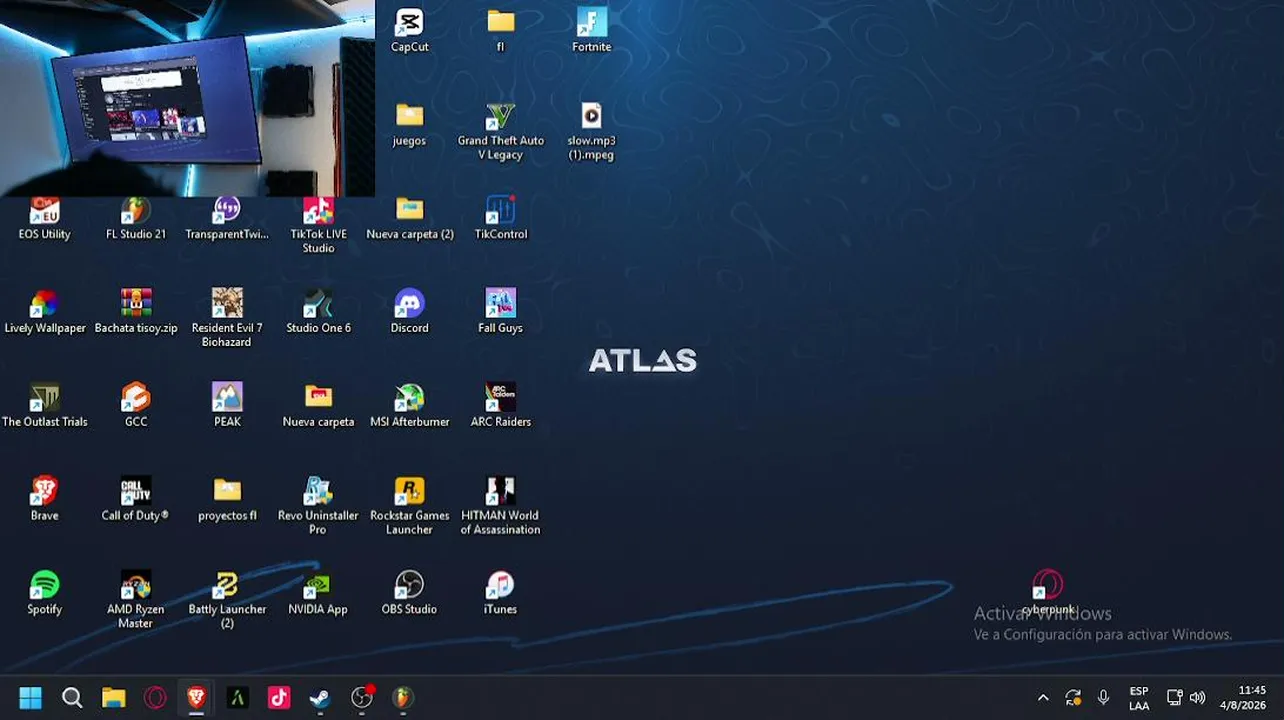Select Resident Evil 7 Biohazard shortcut
The height and width of the screenshot is (720, 1284).
click(x=227, y=319)
